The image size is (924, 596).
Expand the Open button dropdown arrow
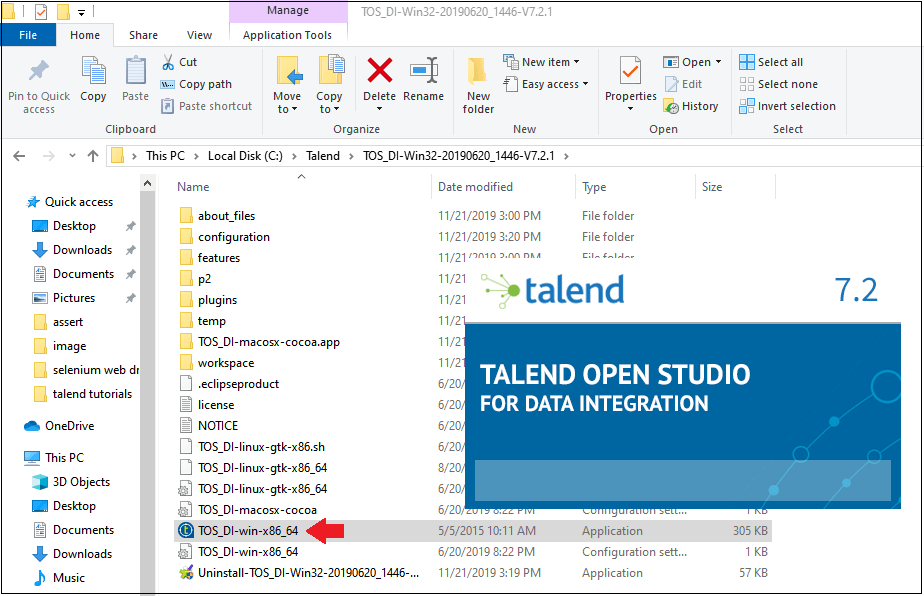click(718, 62)
